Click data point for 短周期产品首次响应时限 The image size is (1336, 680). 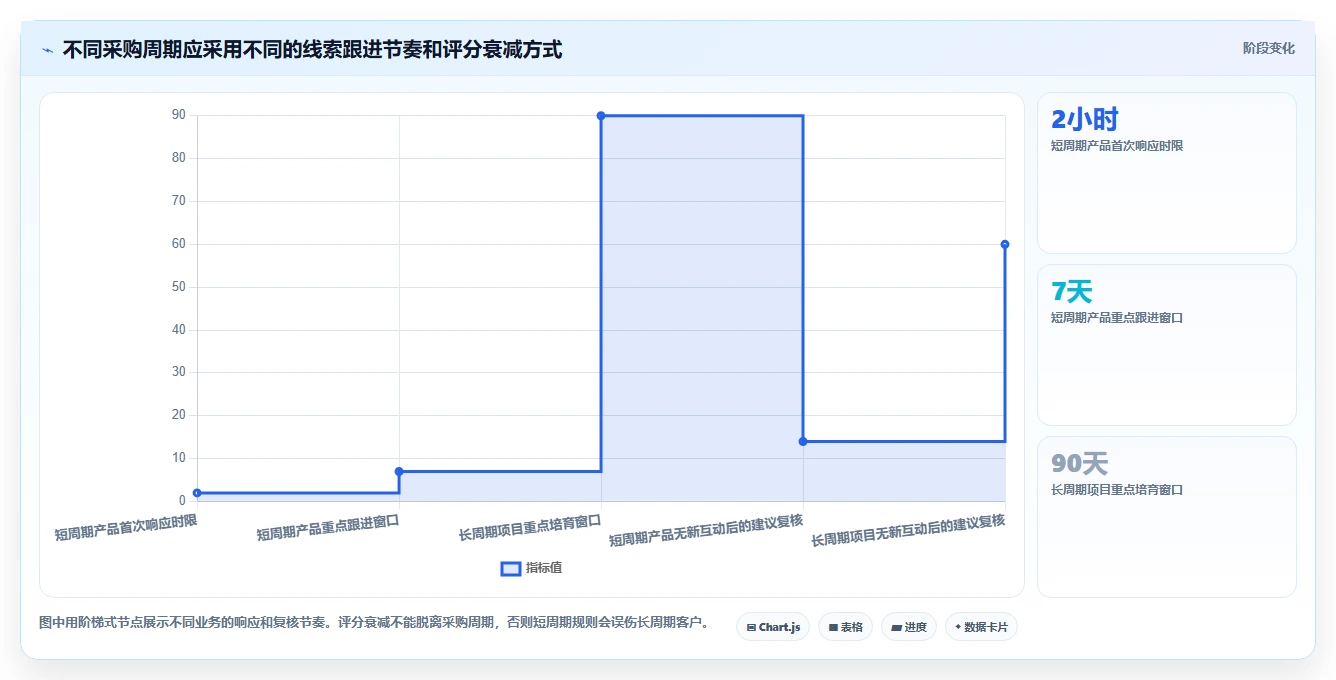[197, 493]
